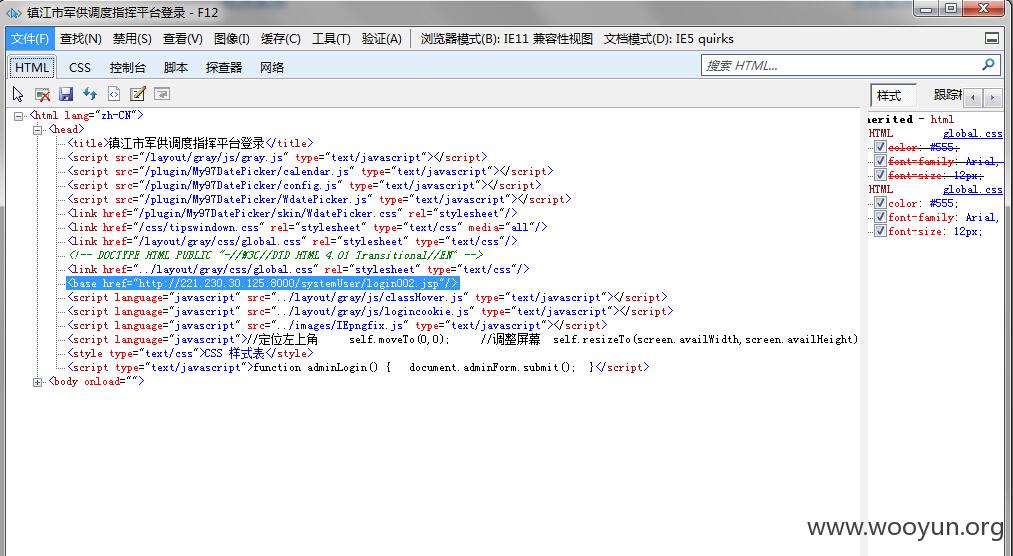The width and height of the screenshot is (1013, 556).
Task: Select the logincookie.js script node
Action: [370, 311]
